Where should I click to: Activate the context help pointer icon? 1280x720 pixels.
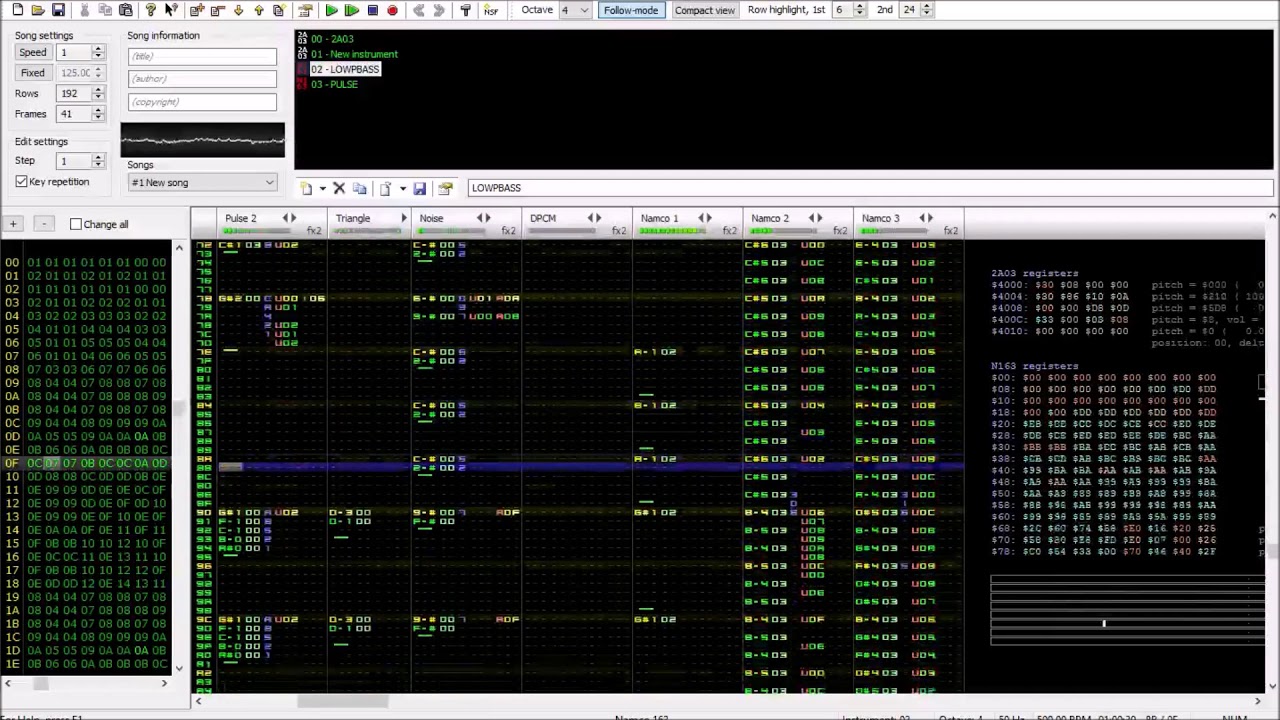click(171, 10)
